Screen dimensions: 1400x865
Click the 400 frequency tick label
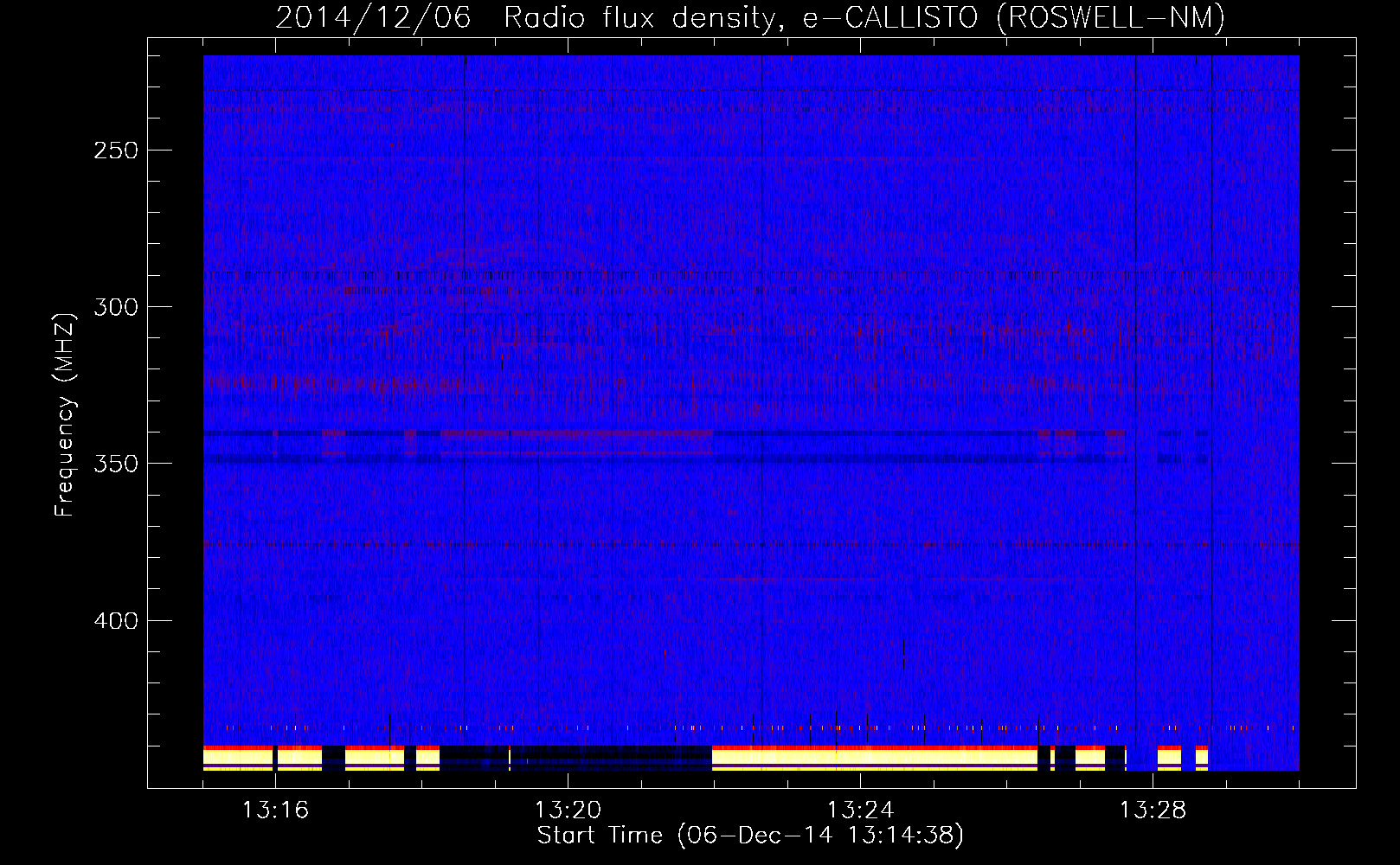116,621
